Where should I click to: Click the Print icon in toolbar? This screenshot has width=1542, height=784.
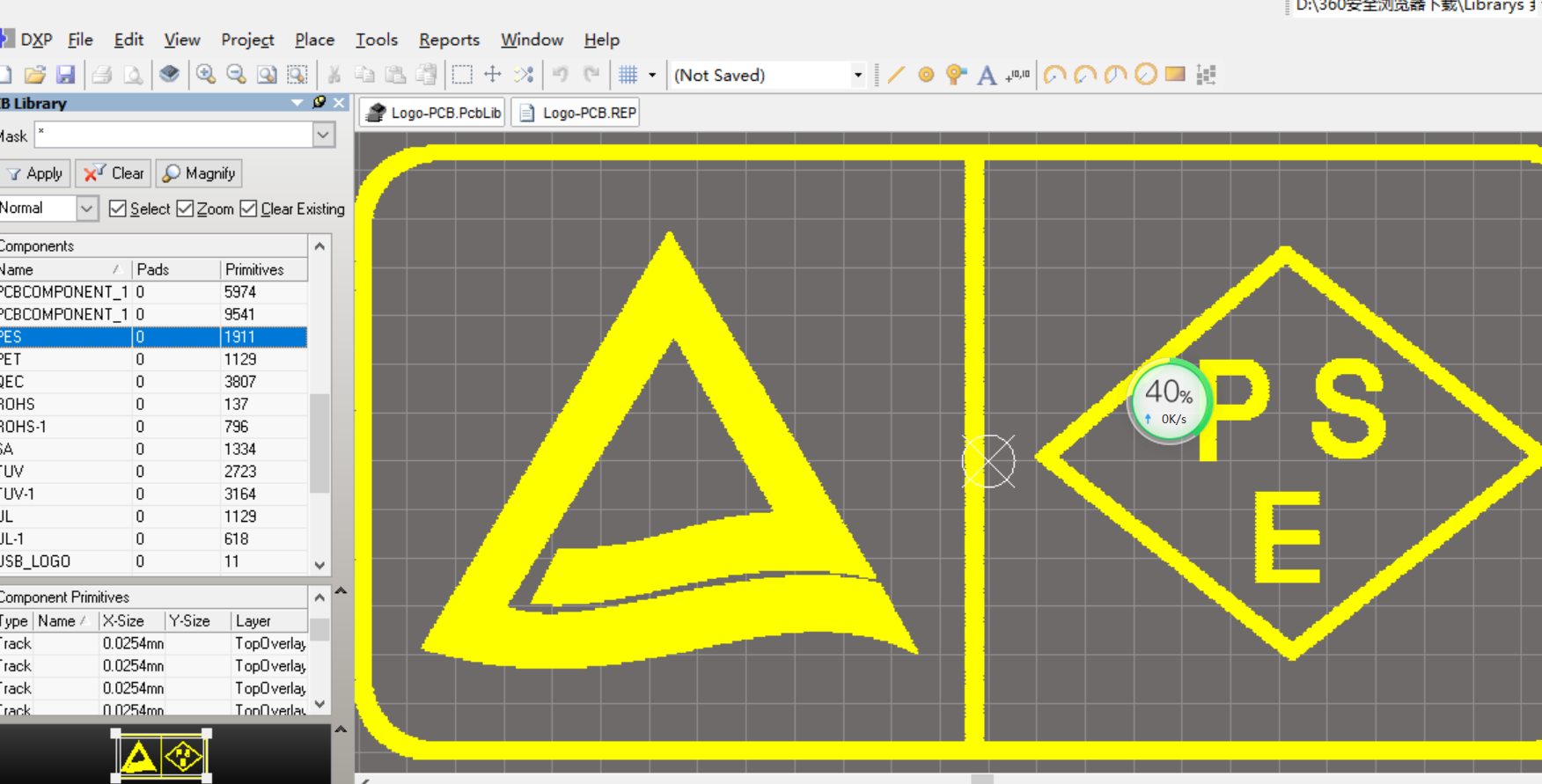(x=102, y=75)
